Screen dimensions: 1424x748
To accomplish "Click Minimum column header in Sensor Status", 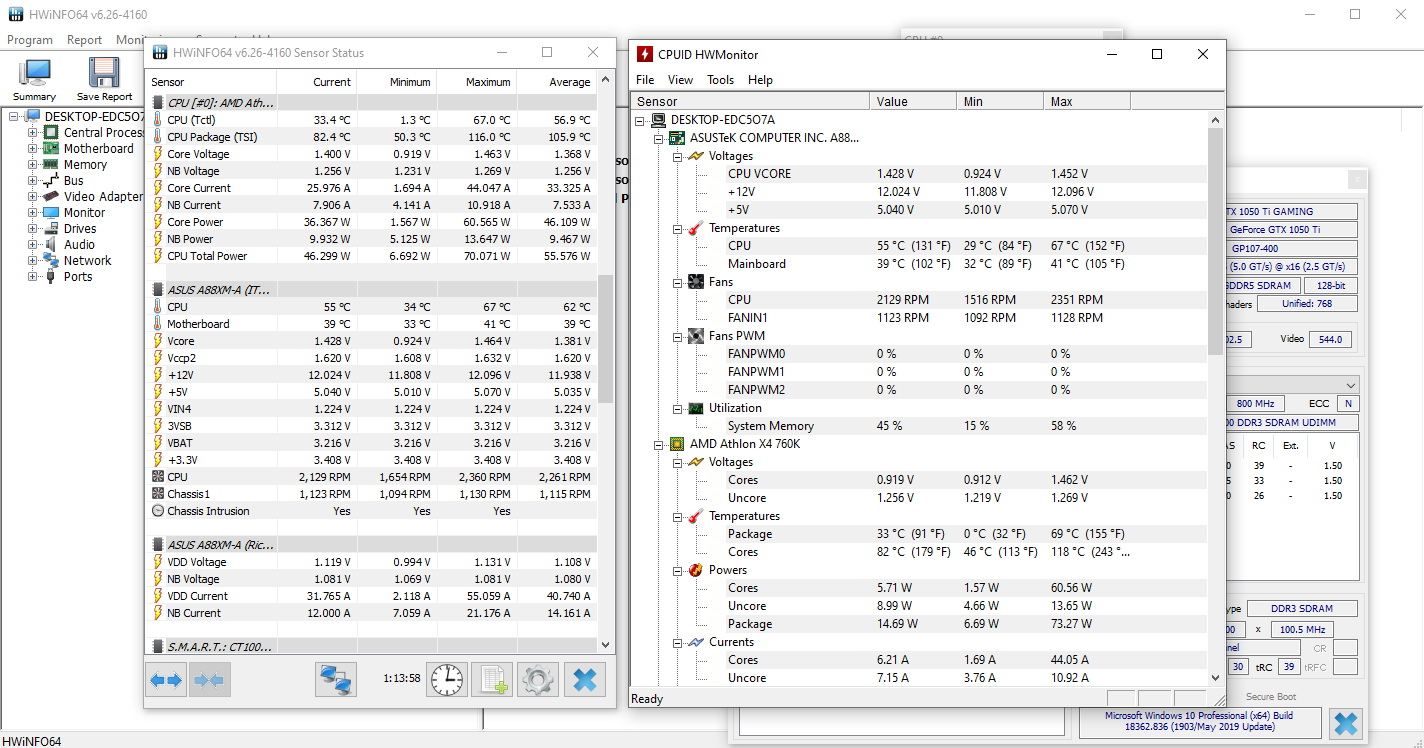I will 397,82.
